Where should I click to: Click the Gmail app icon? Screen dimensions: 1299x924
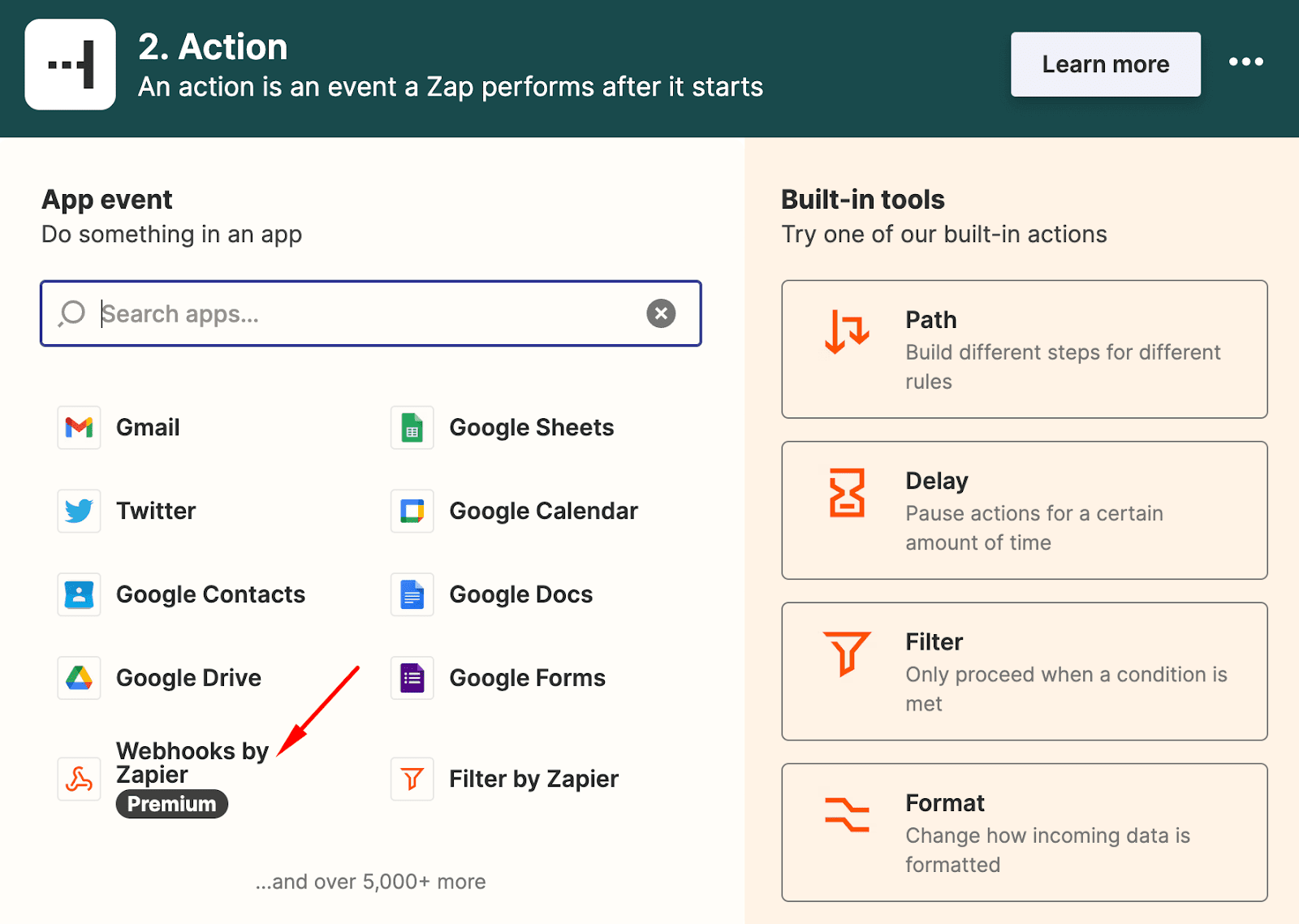click(79, 427)
